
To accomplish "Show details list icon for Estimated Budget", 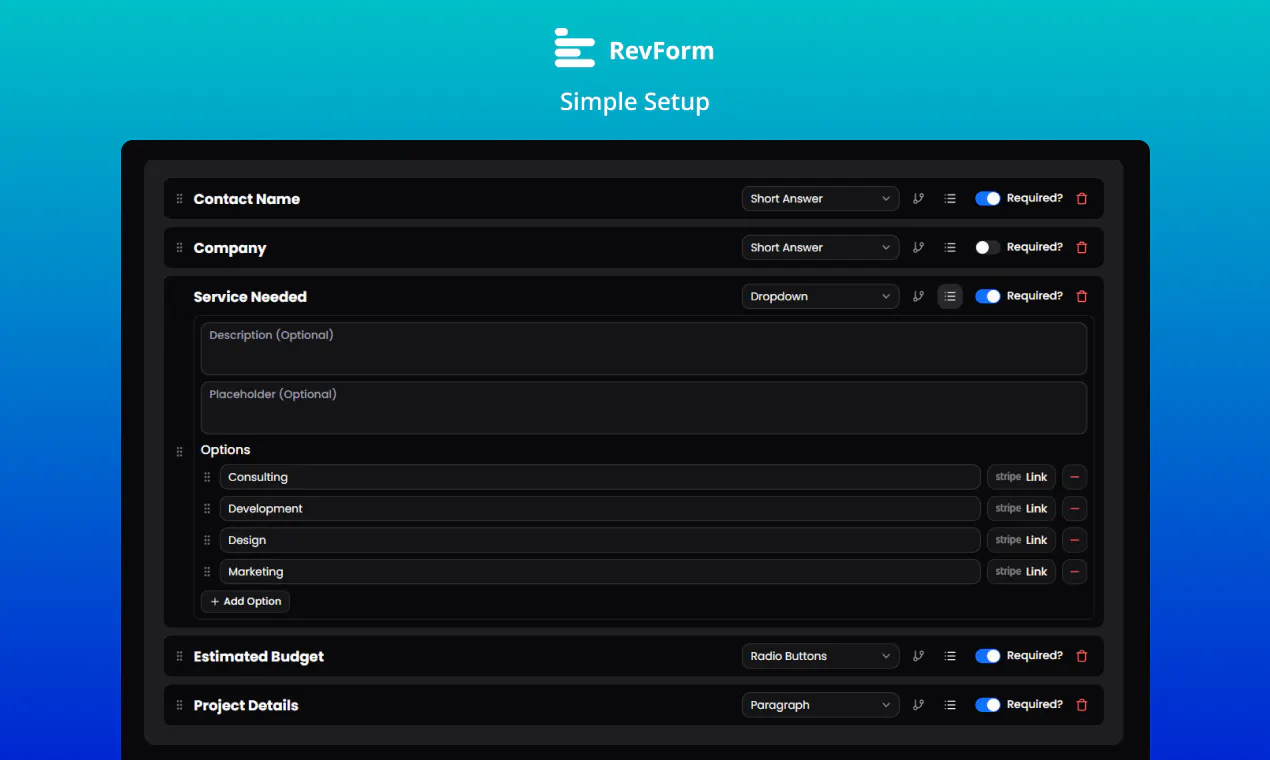I will [950, 657].
